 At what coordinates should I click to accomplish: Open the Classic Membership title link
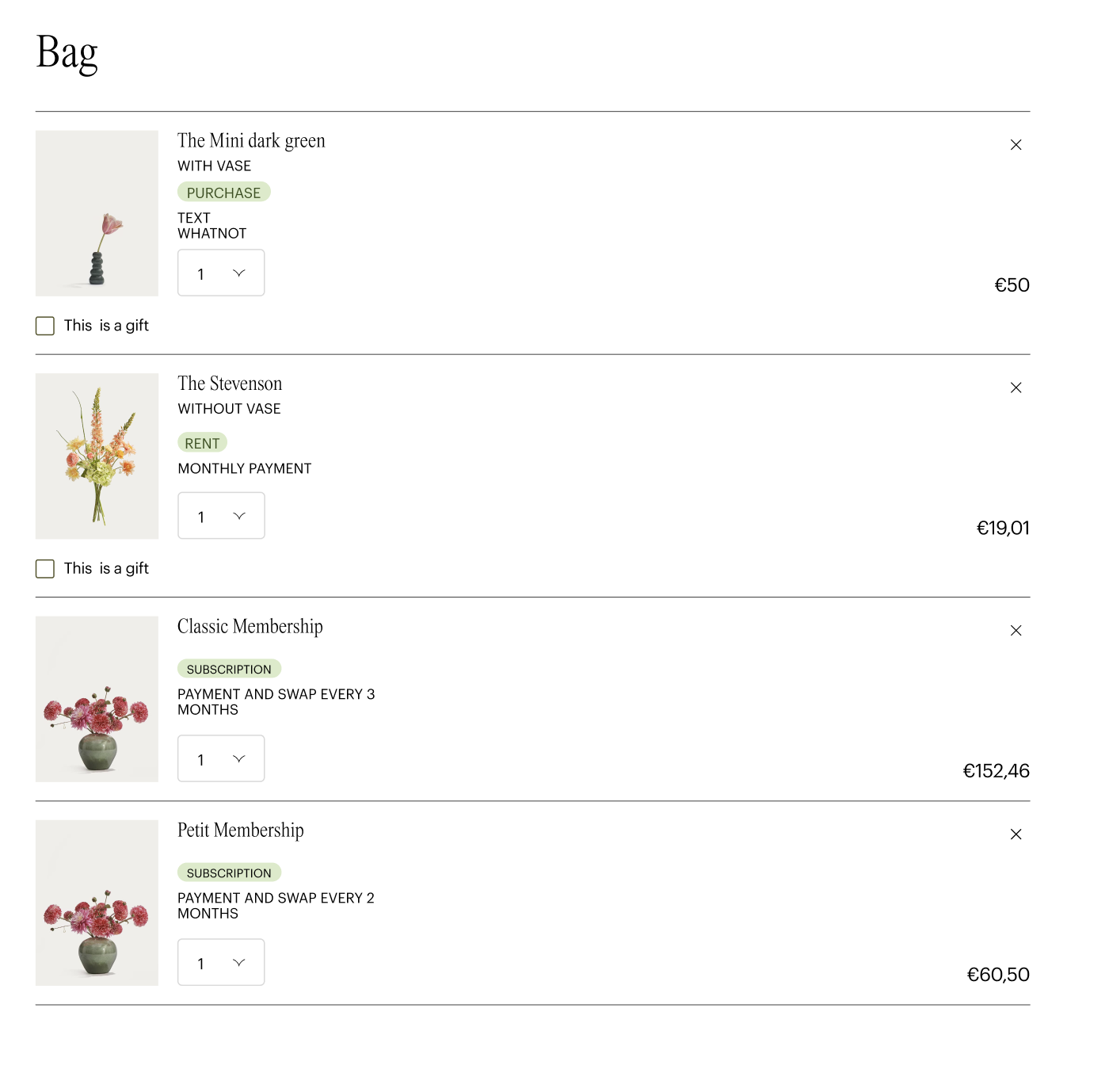(250, 627)
